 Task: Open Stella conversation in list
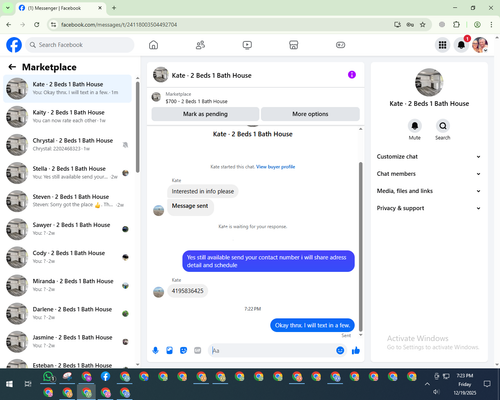(x=67, y=173)
